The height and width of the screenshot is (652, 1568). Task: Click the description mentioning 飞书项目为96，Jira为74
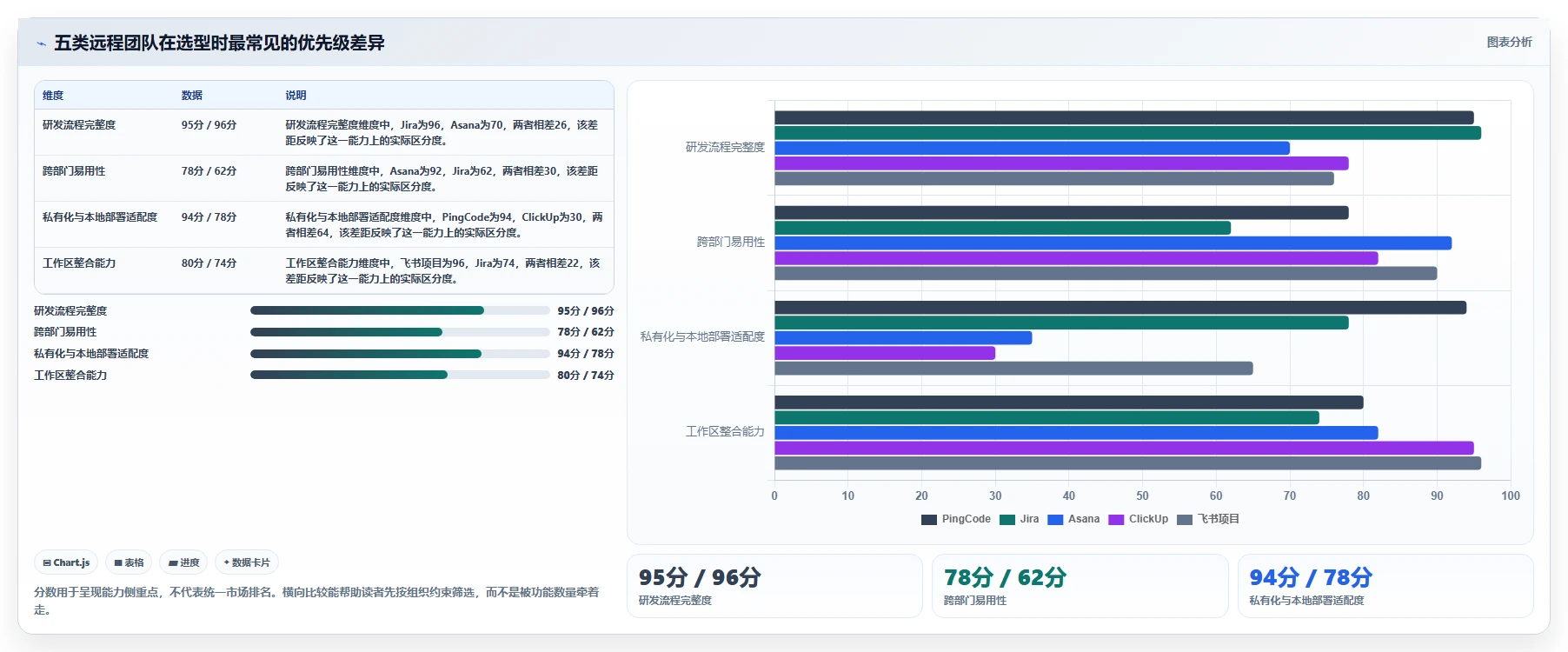point(443,271)
